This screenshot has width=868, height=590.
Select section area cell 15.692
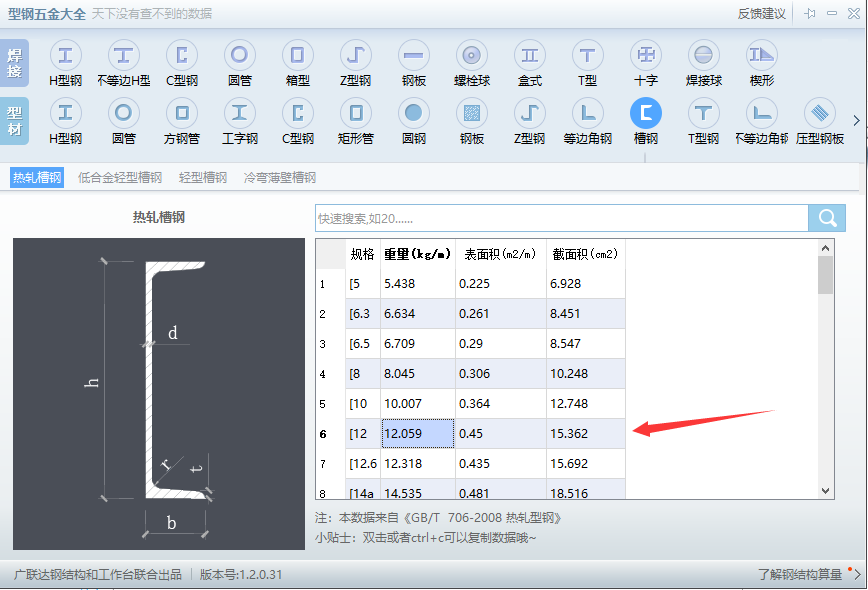tap(585, 463)
